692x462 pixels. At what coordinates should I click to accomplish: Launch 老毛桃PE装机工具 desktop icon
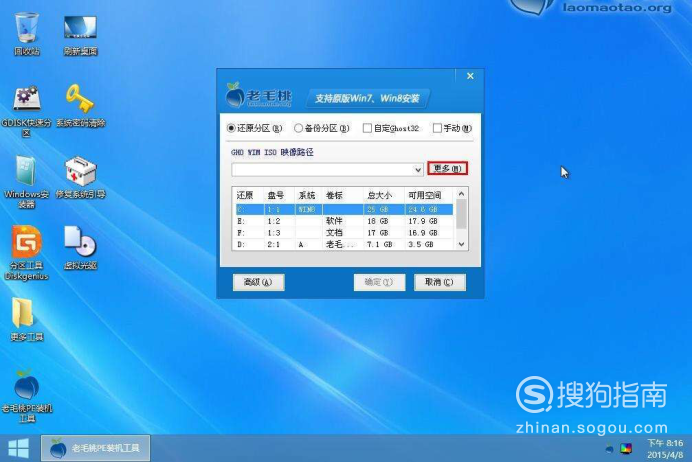pyautogui.click(x=26, y=395)
